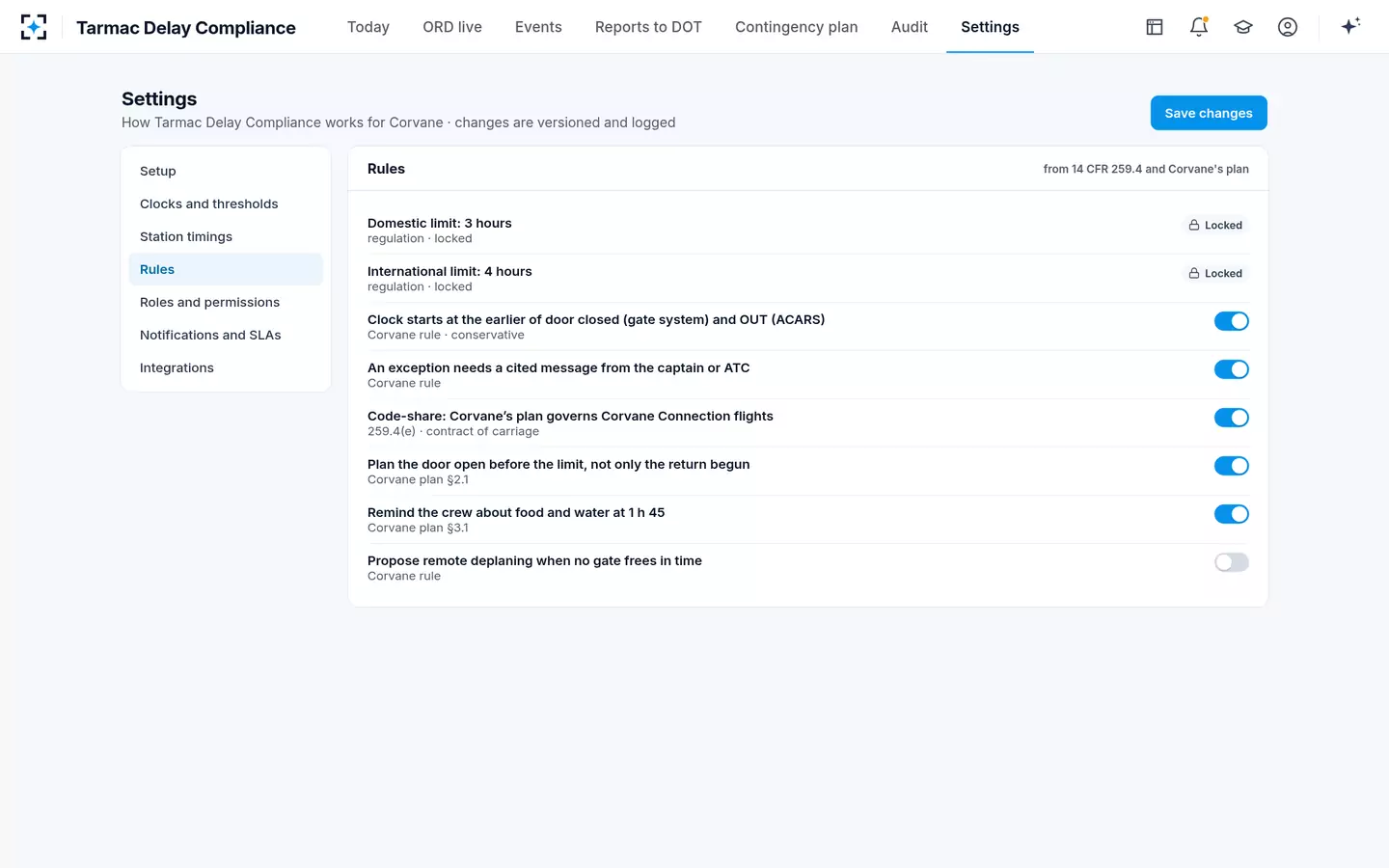Select the Settings tab

point(990,27)
